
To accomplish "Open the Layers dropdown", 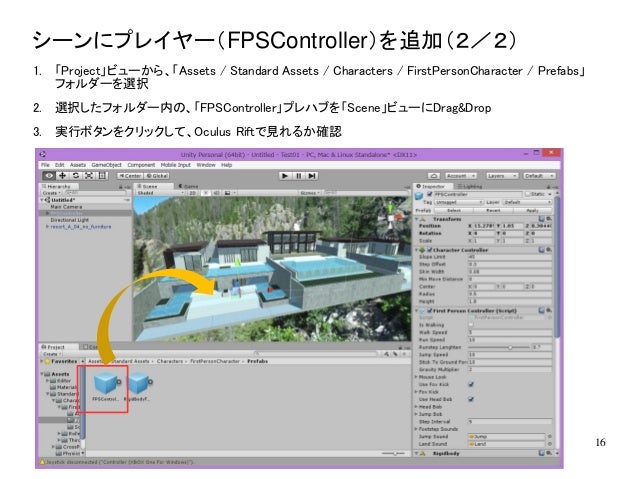I will pos(502,176).
